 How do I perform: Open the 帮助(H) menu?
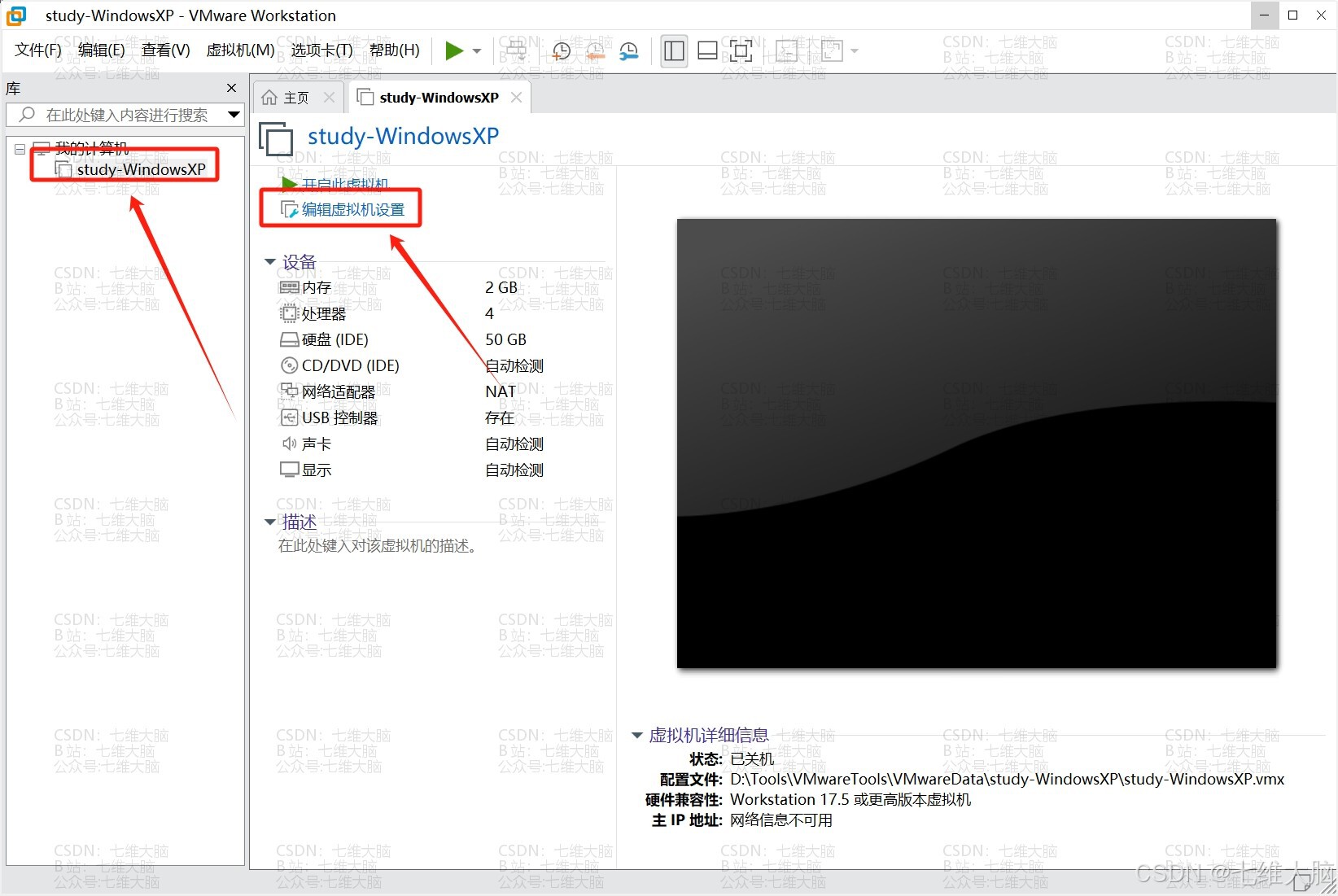(x=395, y=50)
